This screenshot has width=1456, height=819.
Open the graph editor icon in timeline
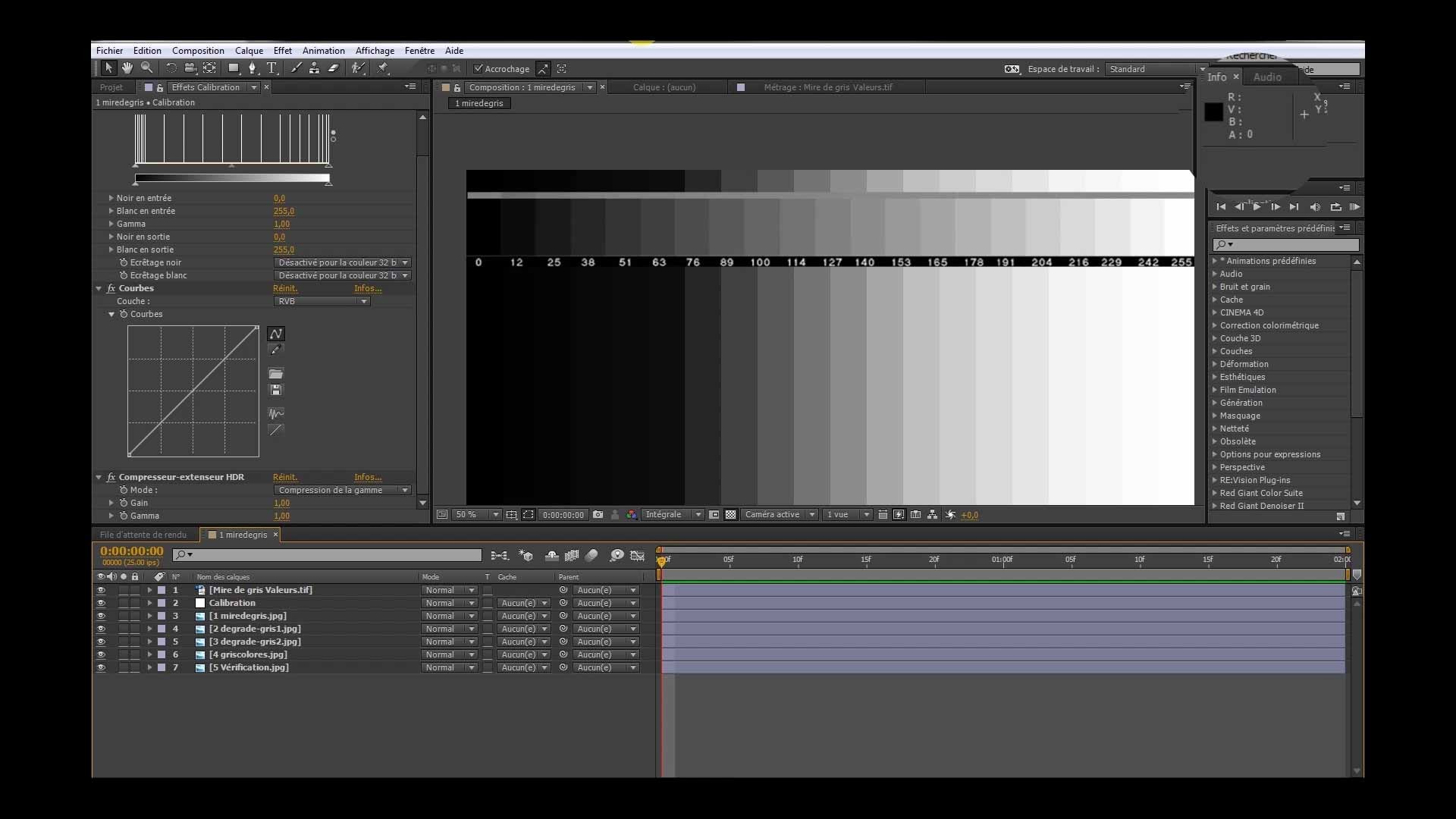pyautogui.click(x=637, y=556)
